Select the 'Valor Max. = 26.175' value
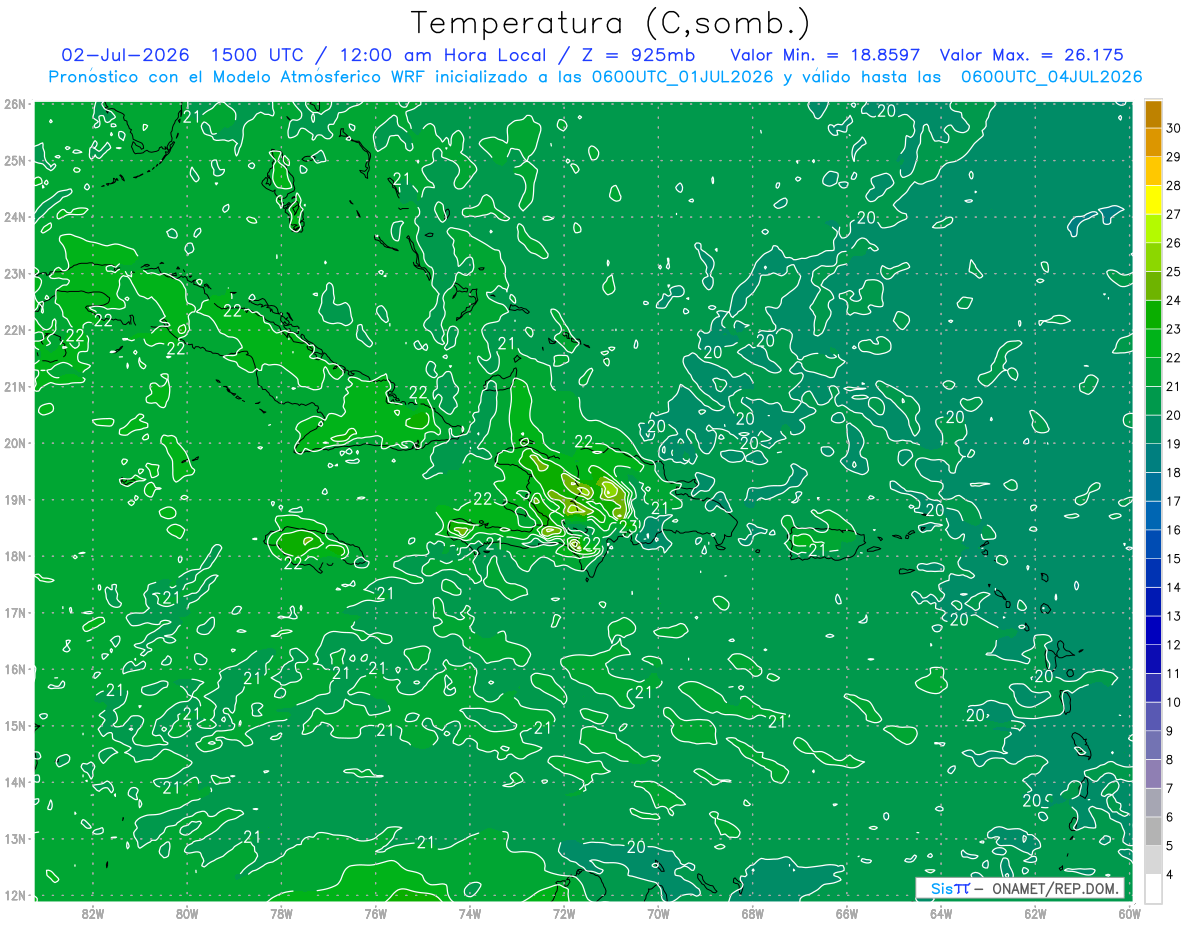This screenshot has height=927, width=1200. (x=1031, y=55)
